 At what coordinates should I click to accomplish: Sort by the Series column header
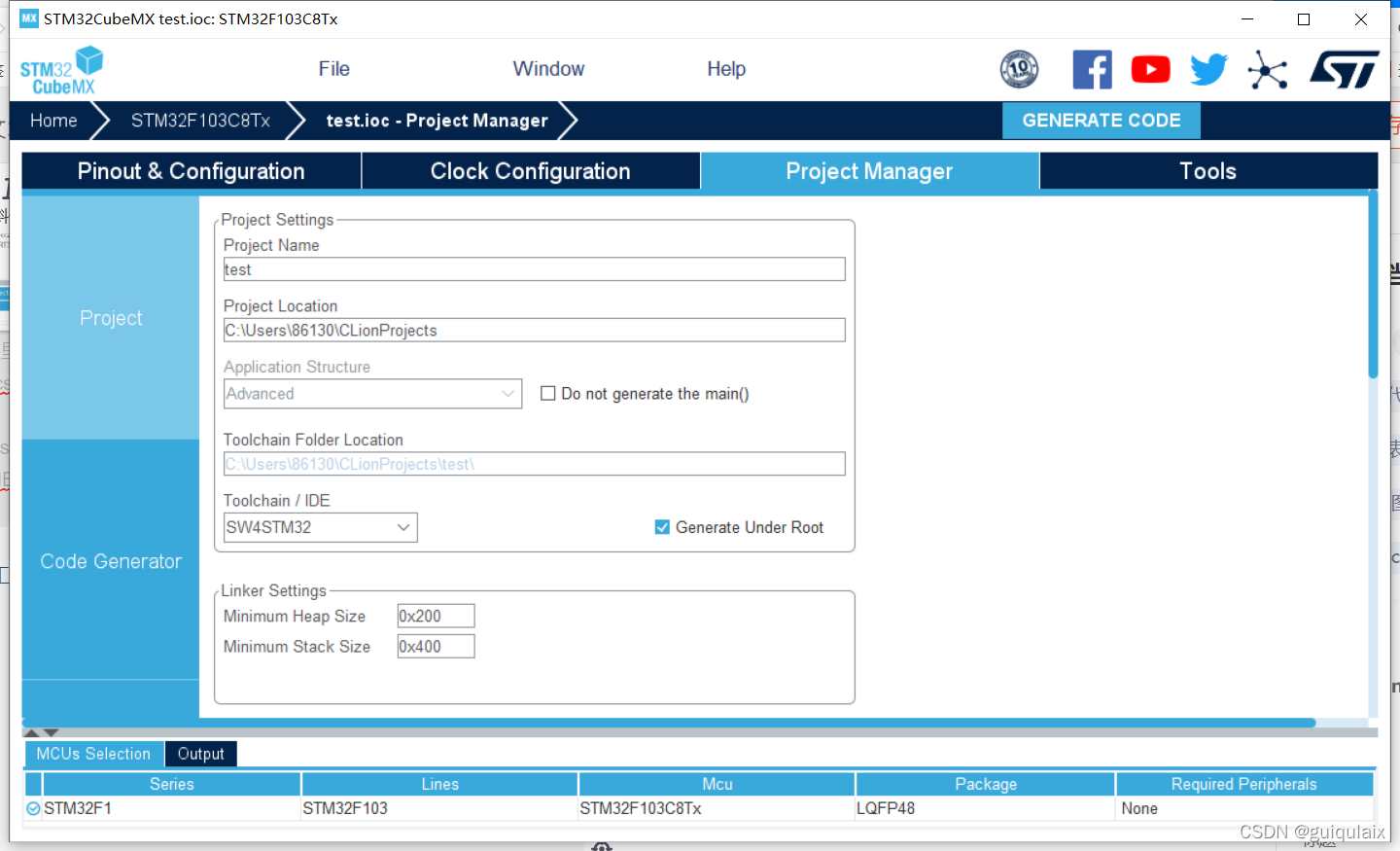pos(172,784)
